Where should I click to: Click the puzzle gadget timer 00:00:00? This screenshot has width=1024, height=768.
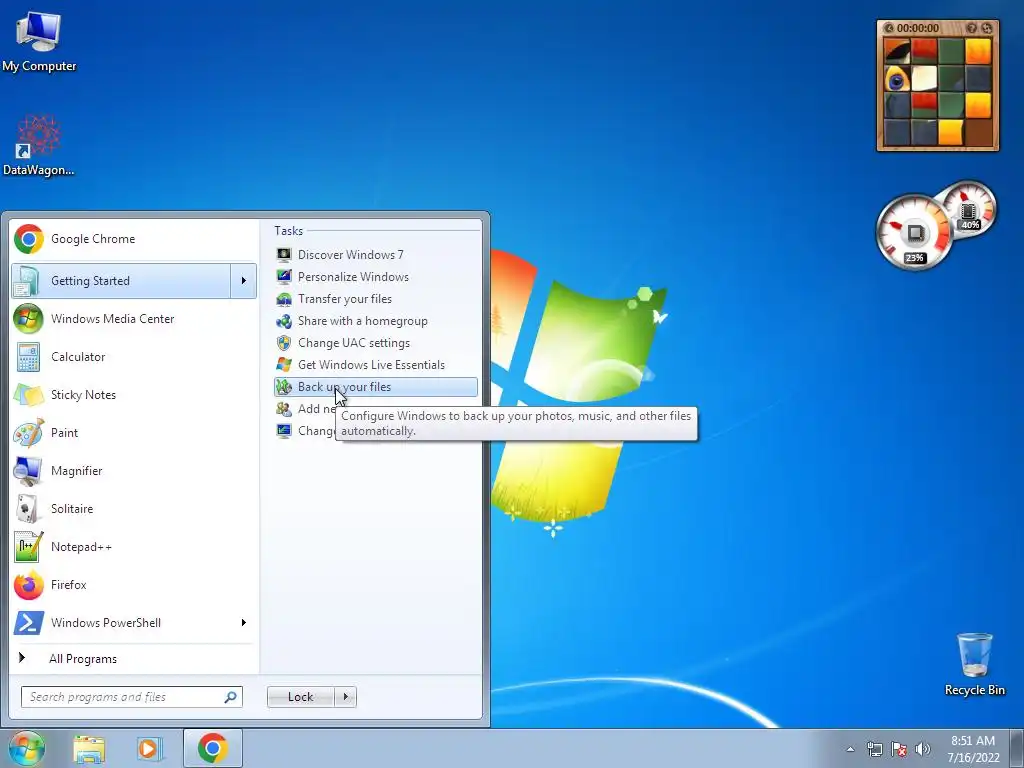[x=918, y=28]
